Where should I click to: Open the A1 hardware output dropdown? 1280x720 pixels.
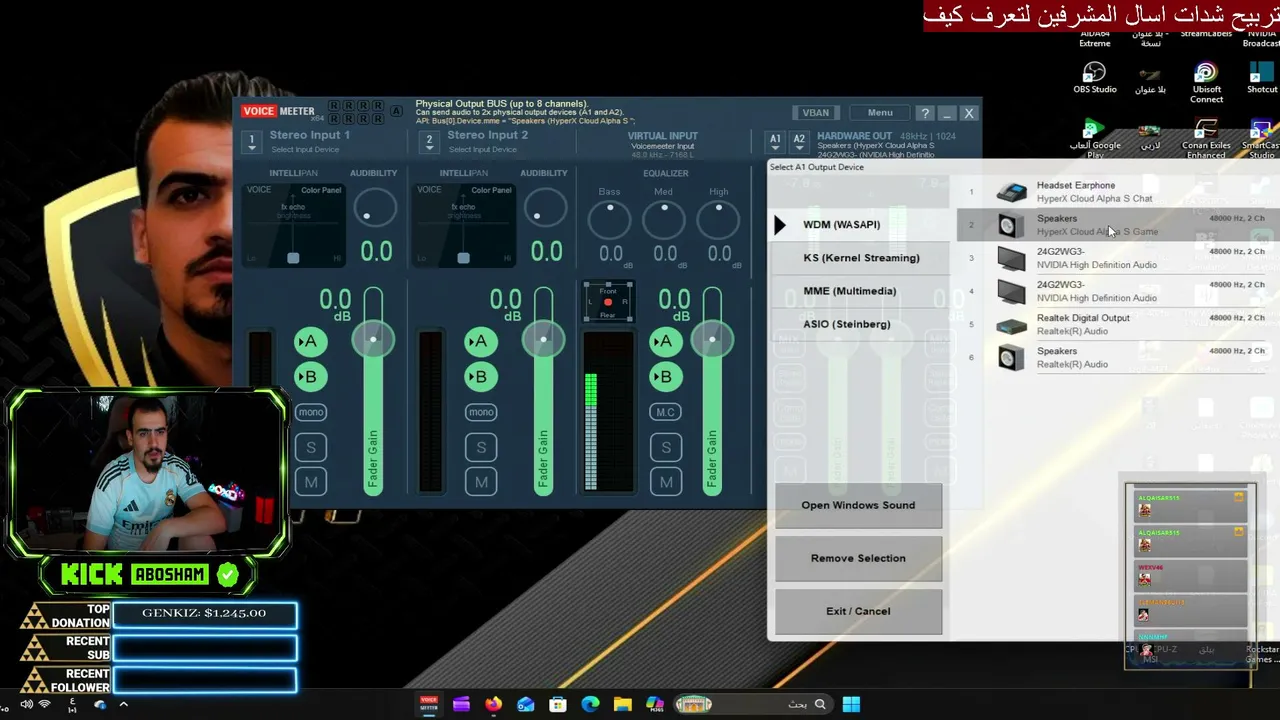775,142
